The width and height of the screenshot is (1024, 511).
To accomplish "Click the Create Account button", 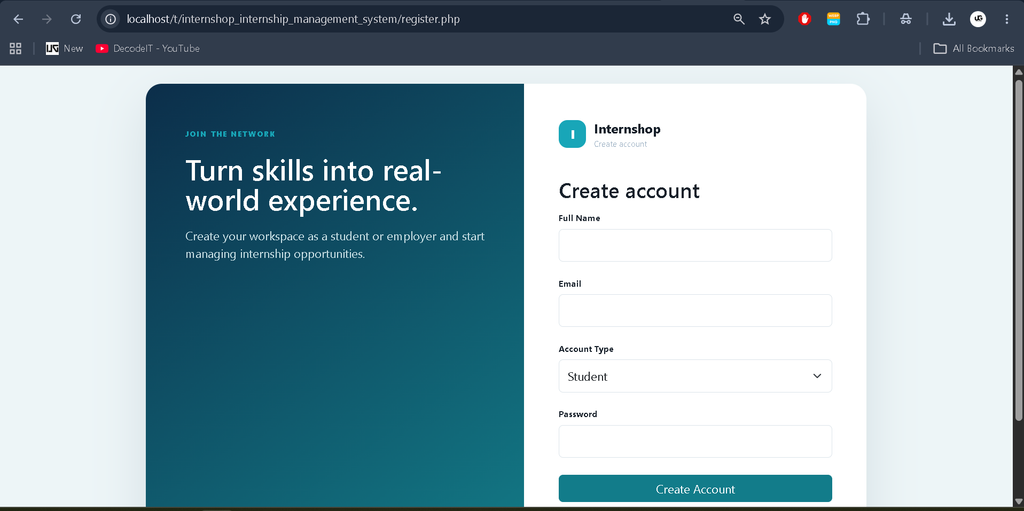I will pos(695,489).
